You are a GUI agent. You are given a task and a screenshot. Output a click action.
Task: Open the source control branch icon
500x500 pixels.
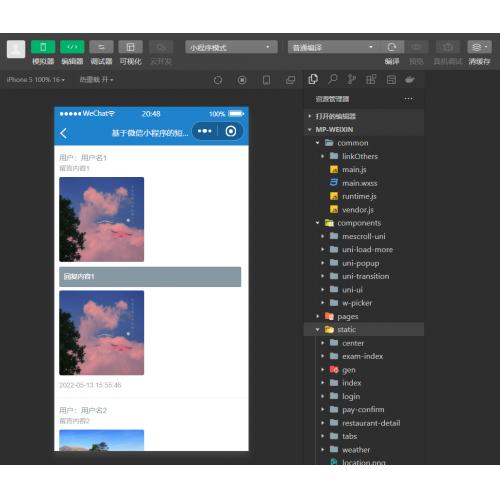click(351, 79)
